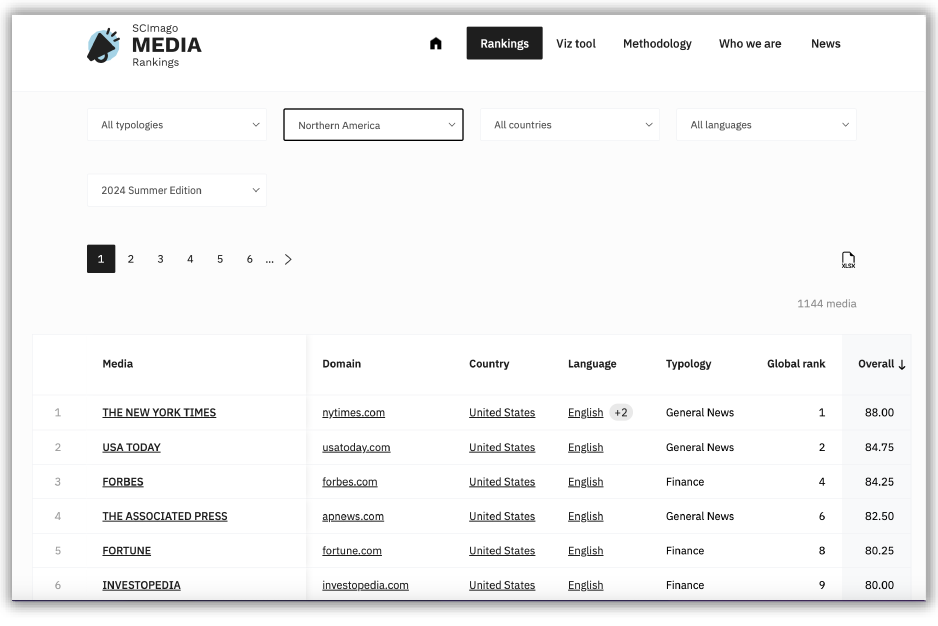Go to page 2
938x626 pixels.
point(130,259)
